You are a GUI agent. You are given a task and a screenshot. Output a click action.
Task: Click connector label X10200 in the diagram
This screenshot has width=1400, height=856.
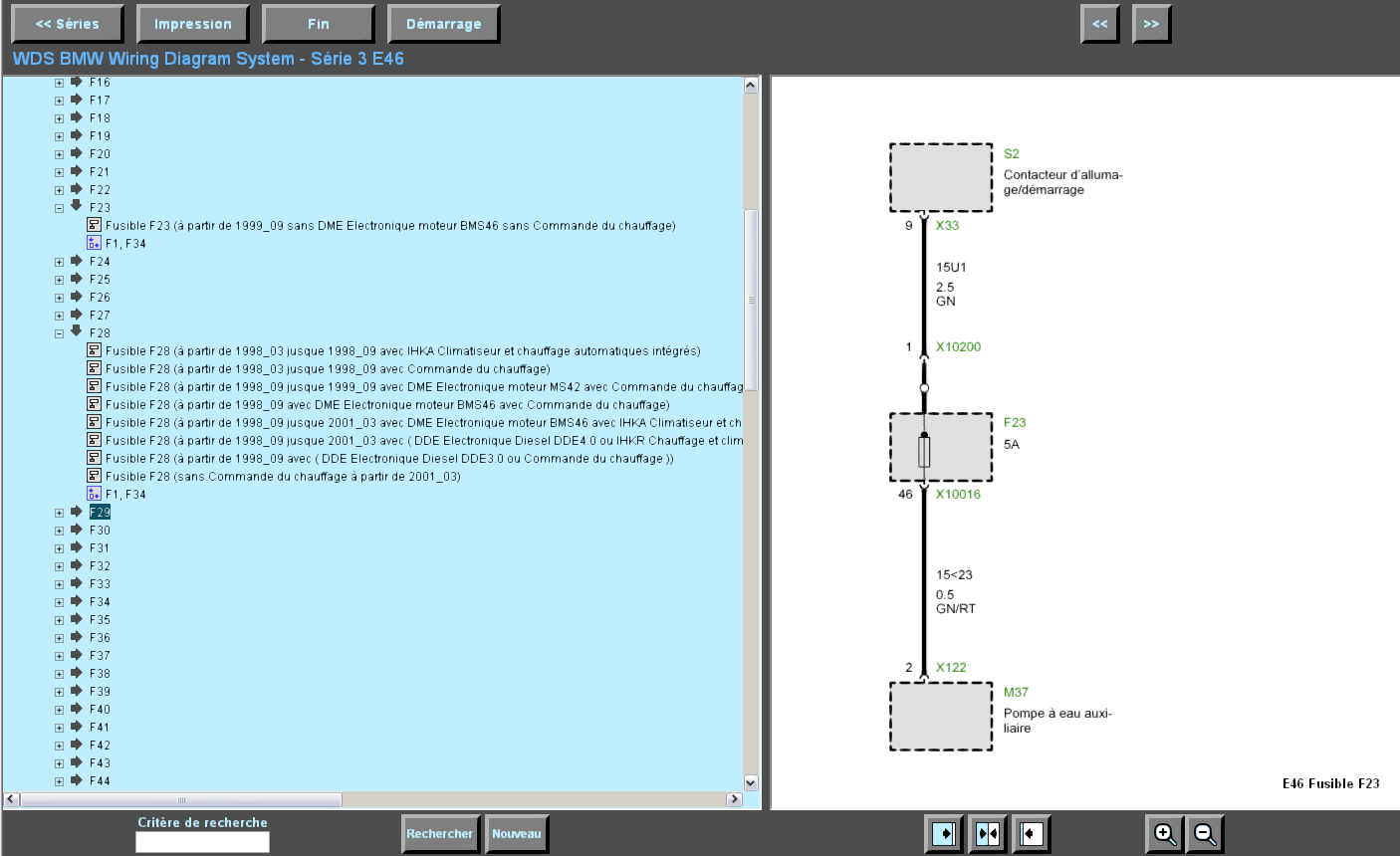tap(958, 347)
